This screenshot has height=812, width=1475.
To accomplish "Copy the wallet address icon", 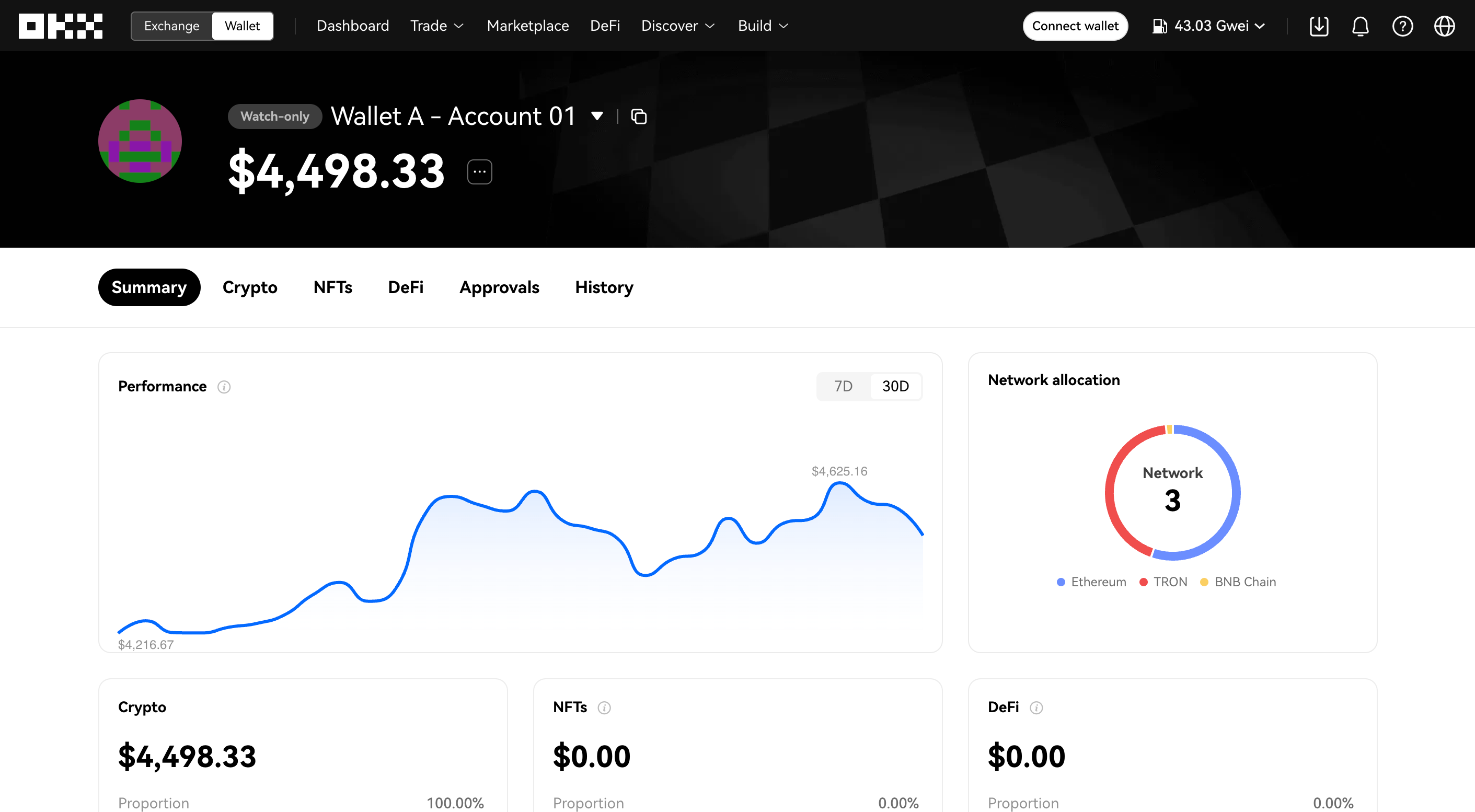I will tap(638, 117).
